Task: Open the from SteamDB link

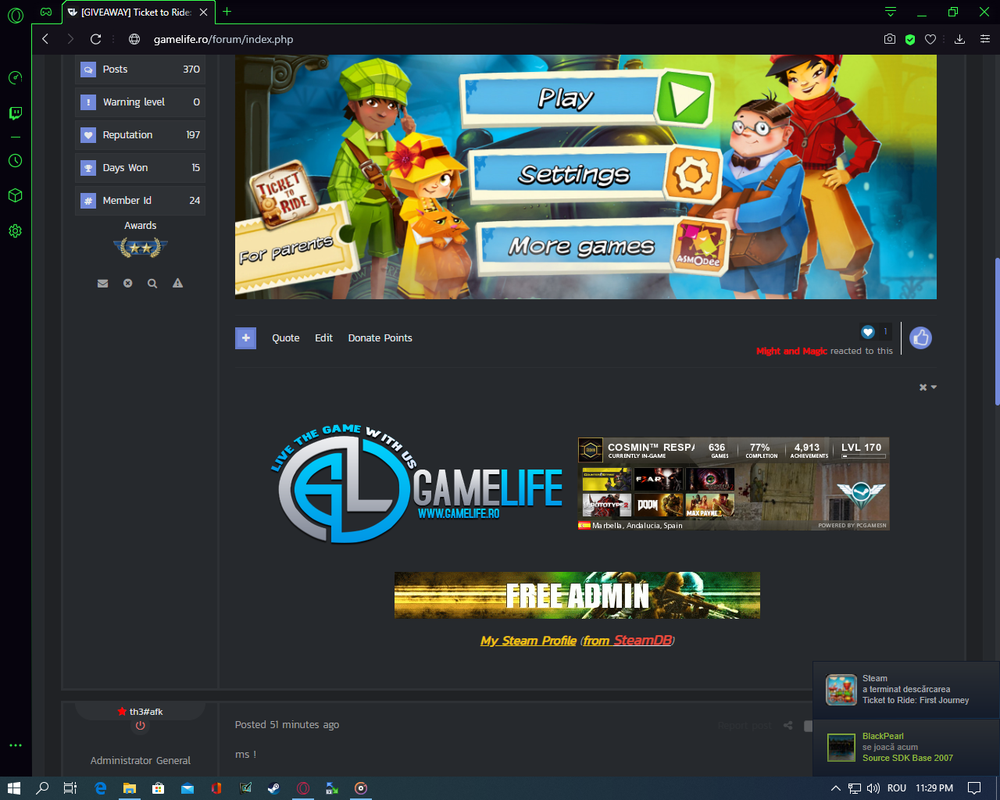Action: (628, 641)
